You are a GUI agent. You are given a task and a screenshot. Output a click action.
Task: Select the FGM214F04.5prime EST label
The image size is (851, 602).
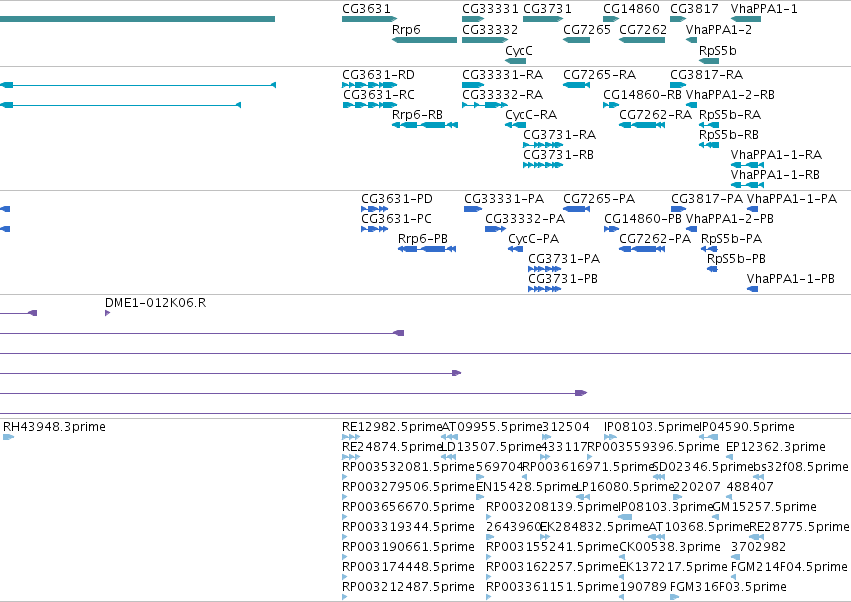tap(789, 567)
